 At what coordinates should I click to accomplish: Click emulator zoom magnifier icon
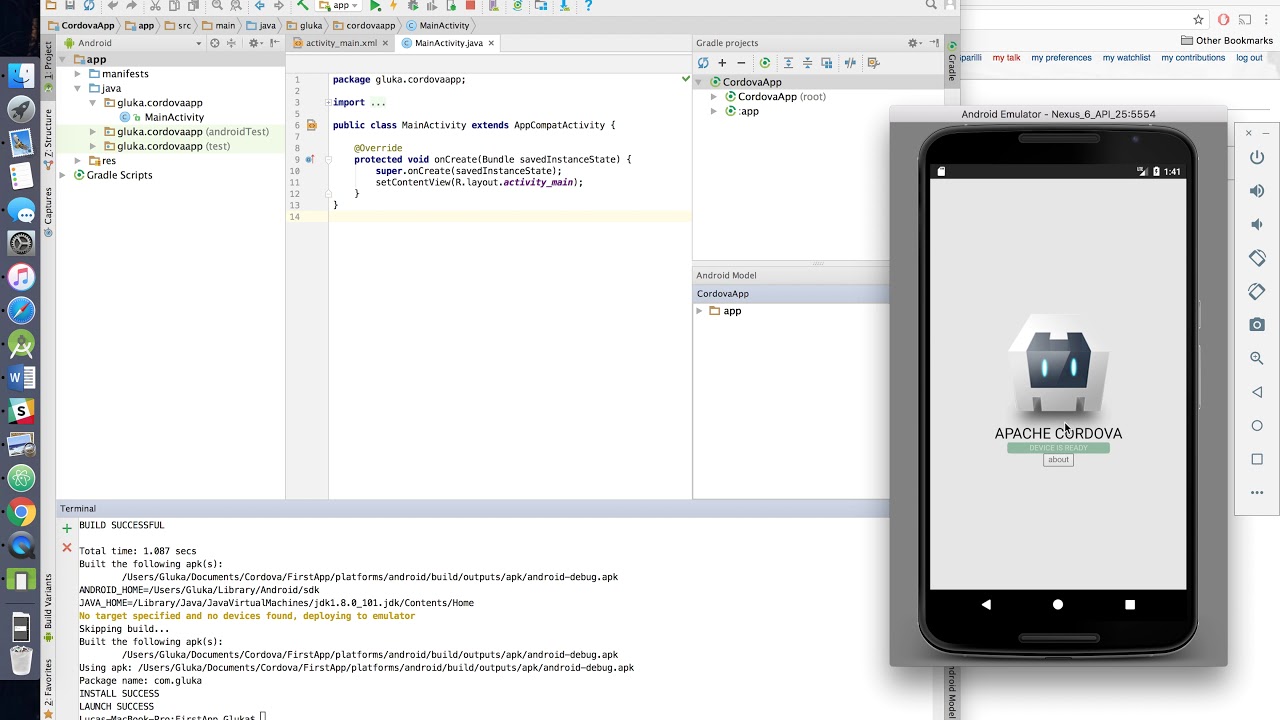pos(1257,358)
